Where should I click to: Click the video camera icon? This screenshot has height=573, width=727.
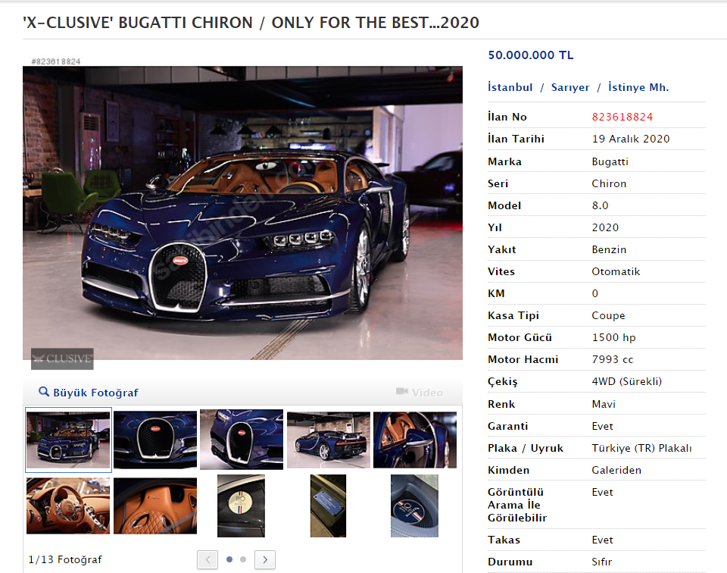click(402, 392)
